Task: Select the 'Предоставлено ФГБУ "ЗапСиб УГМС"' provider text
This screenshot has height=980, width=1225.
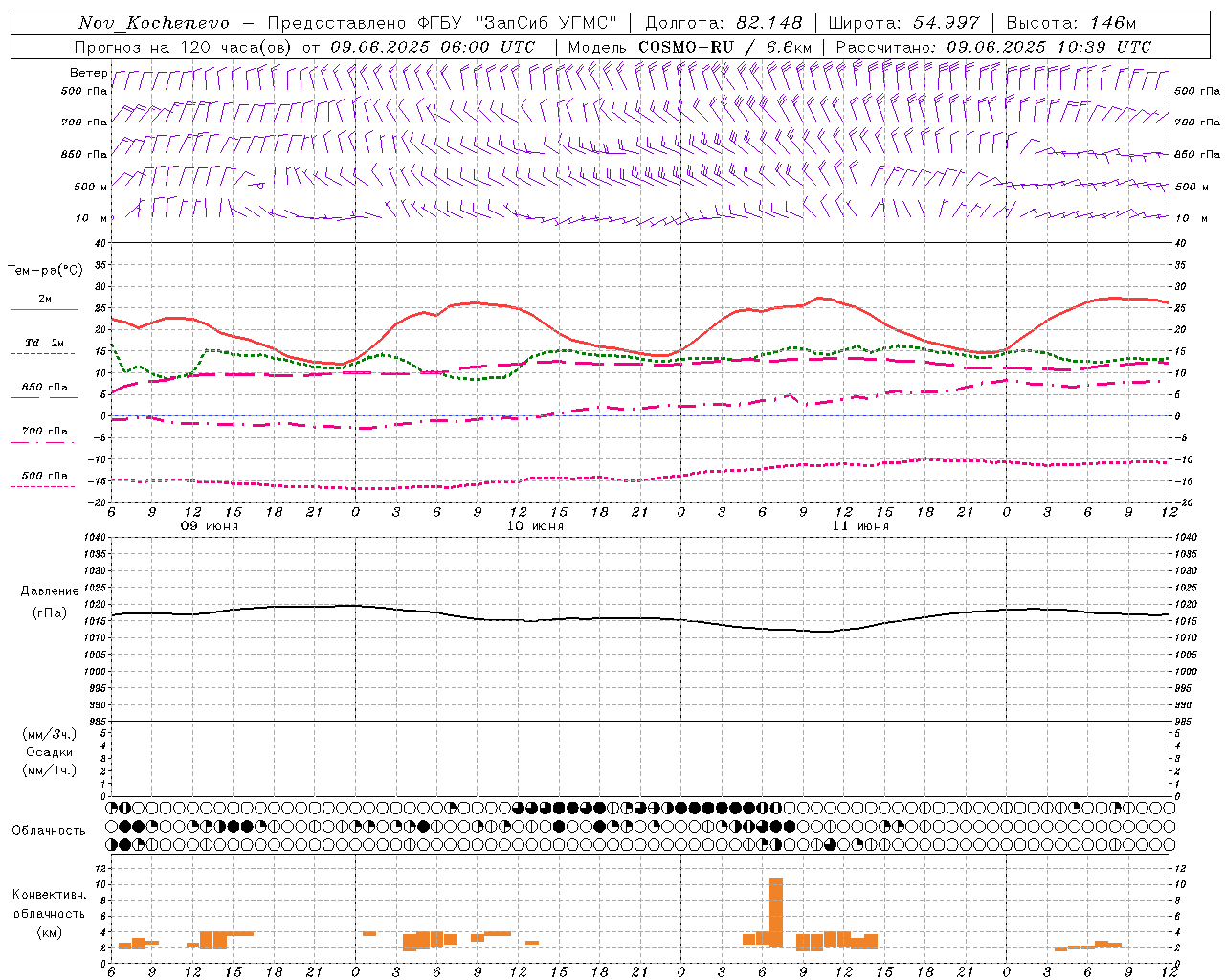Action: pyautogui.click(x=443, y=23)
